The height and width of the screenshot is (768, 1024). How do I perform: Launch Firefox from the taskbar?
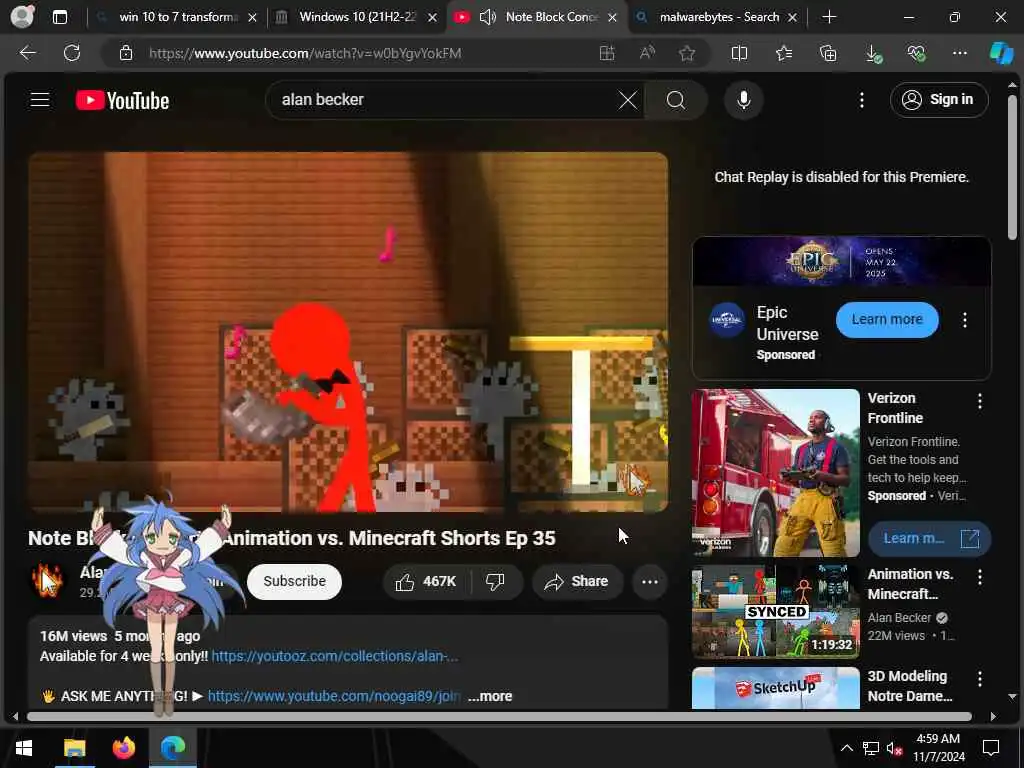[123, 748]
